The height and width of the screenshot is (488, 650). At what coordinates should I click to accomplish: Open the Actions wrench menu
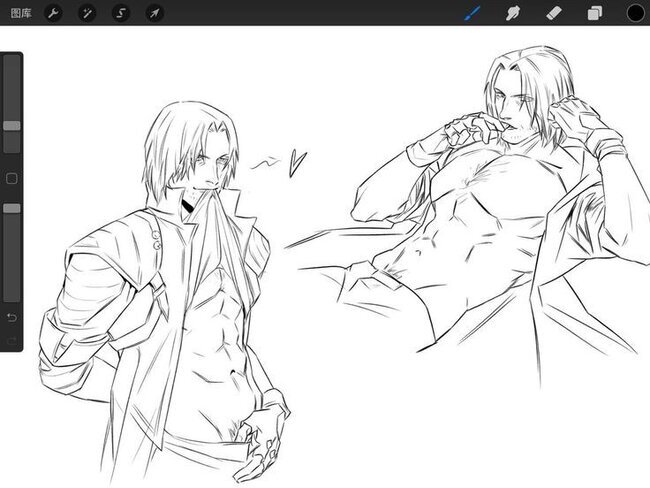click(56, 13)
